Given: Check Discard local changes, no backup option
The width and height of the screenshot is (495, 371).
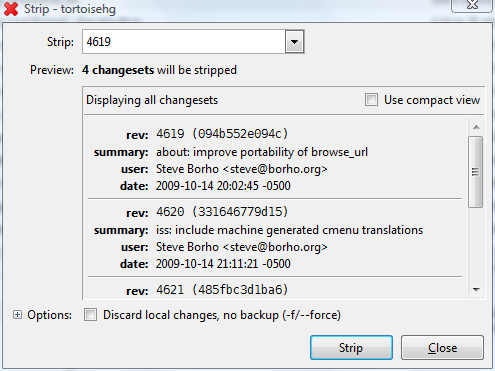Looking at the screenshot, I should point(90,315).
